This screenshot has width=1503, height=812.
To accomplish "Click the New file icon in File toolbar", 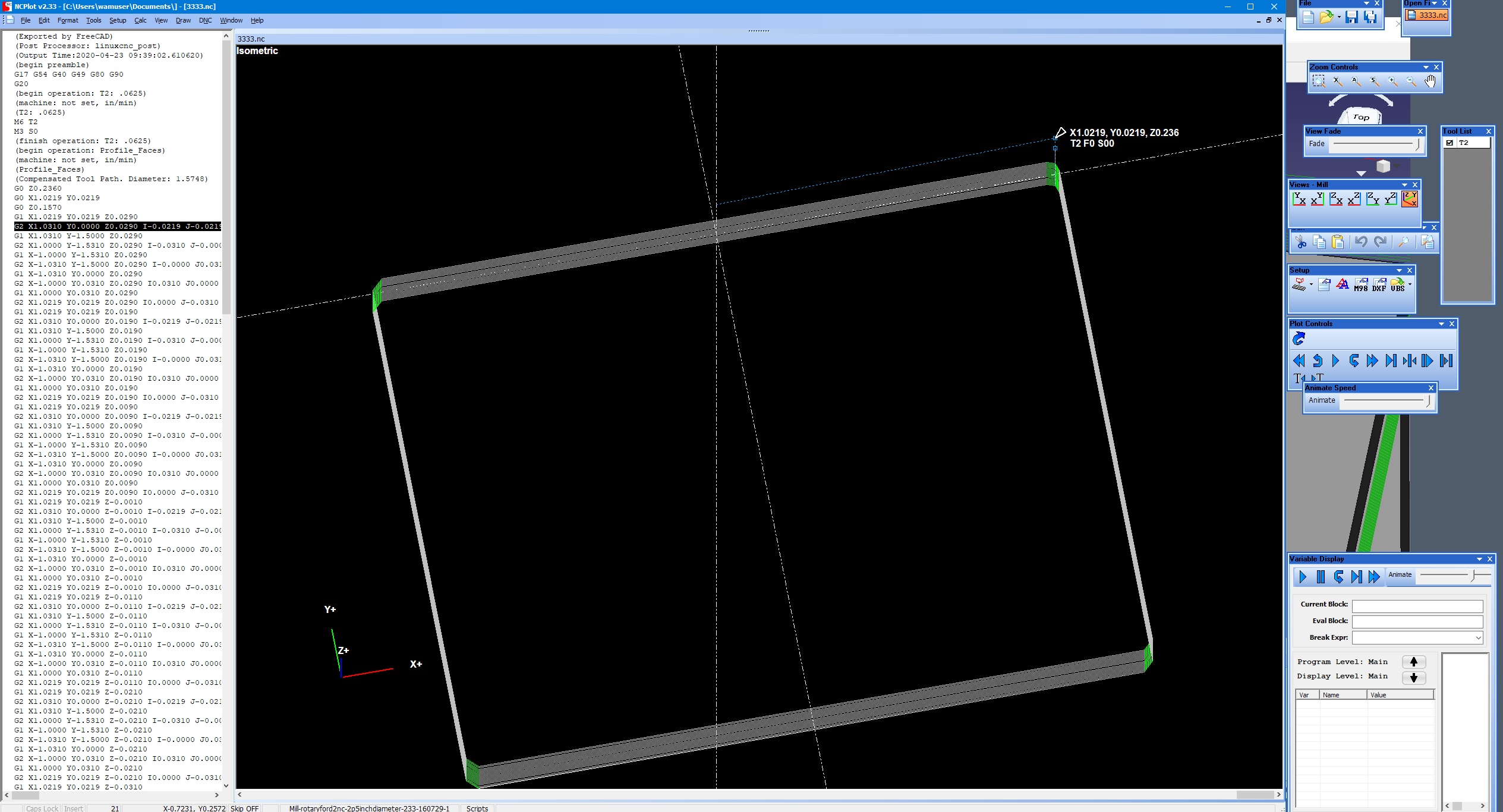I will coord(1308,17).
